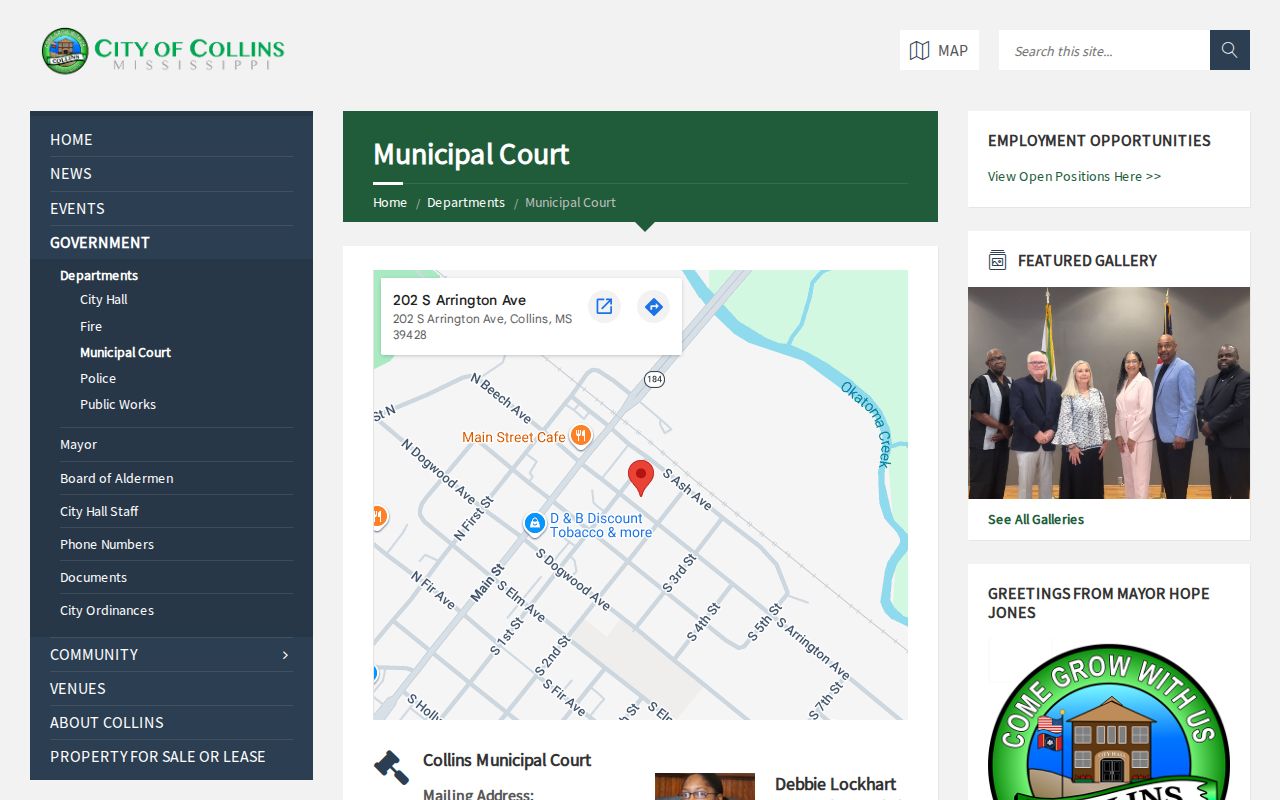Screen dimensions: 1280x800
Task: Focus the Search this site field
Action: pyautogui.click(x=1104, y=50)
